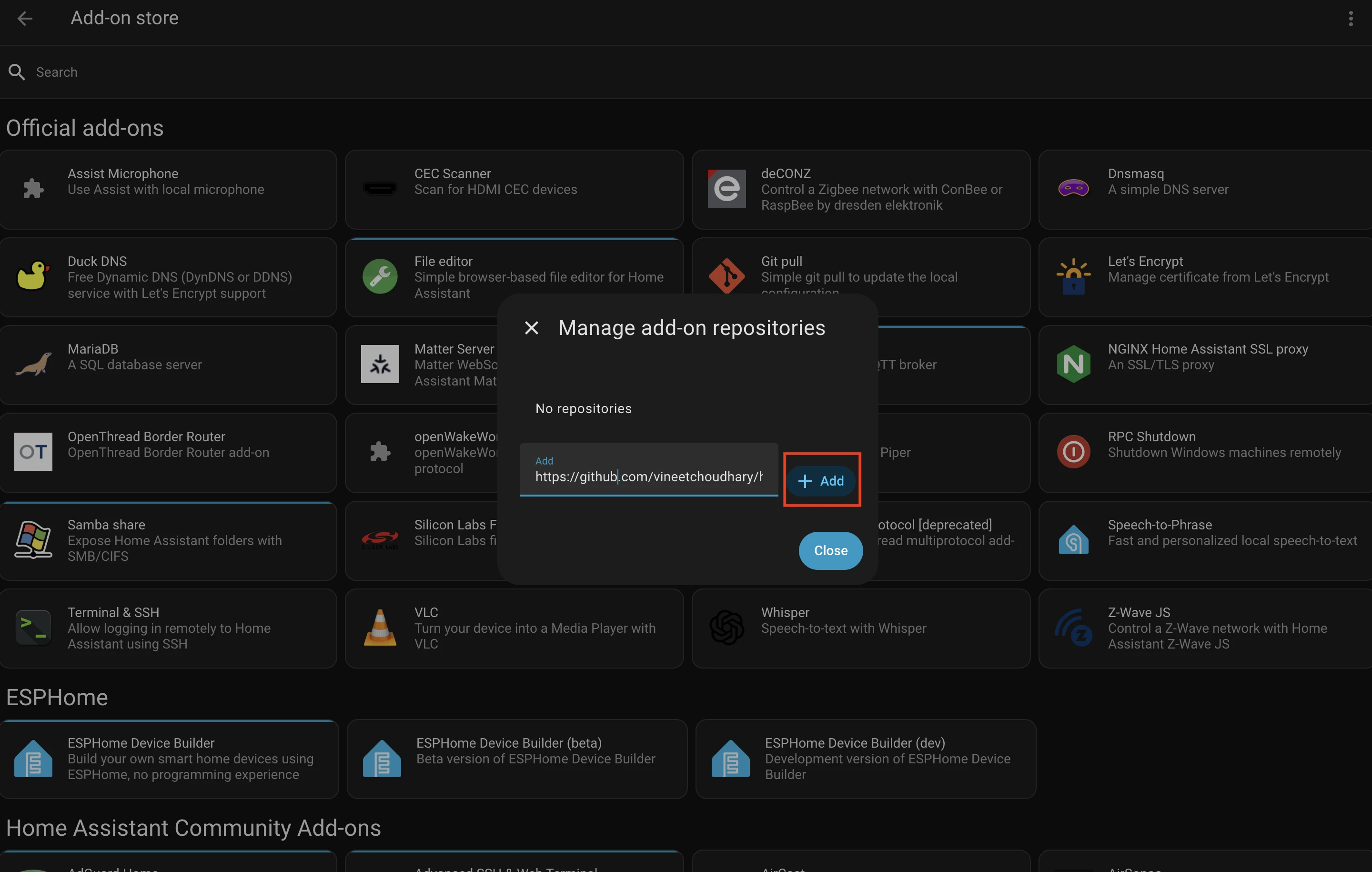1372x872 pixels.
Task: Click the Samba share icon
Action: tap(33, 540)
